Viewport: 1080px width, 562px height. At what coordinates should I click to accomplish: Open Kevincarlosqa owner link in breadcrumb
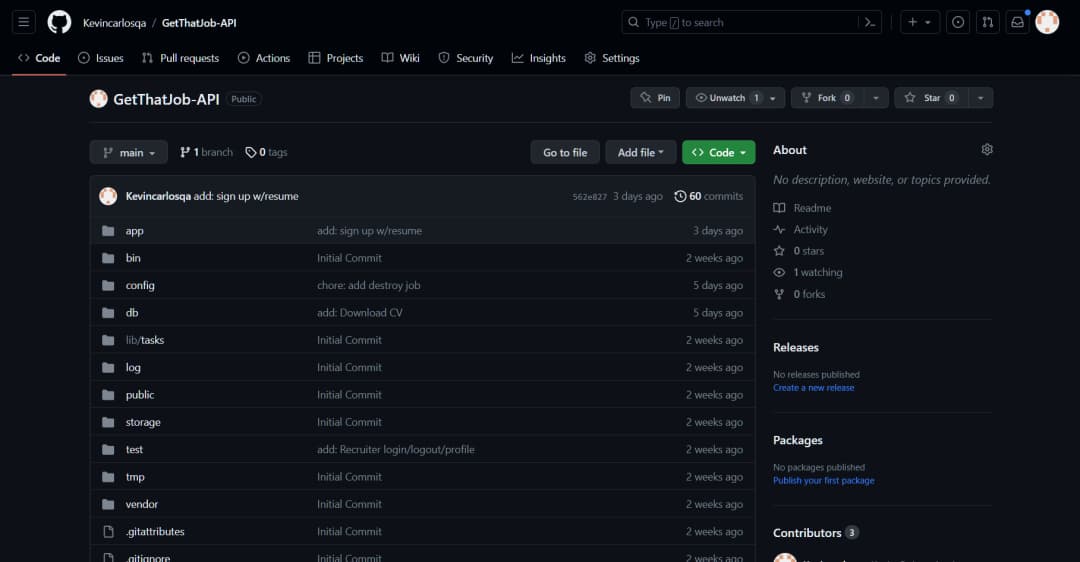coord(114,23)
